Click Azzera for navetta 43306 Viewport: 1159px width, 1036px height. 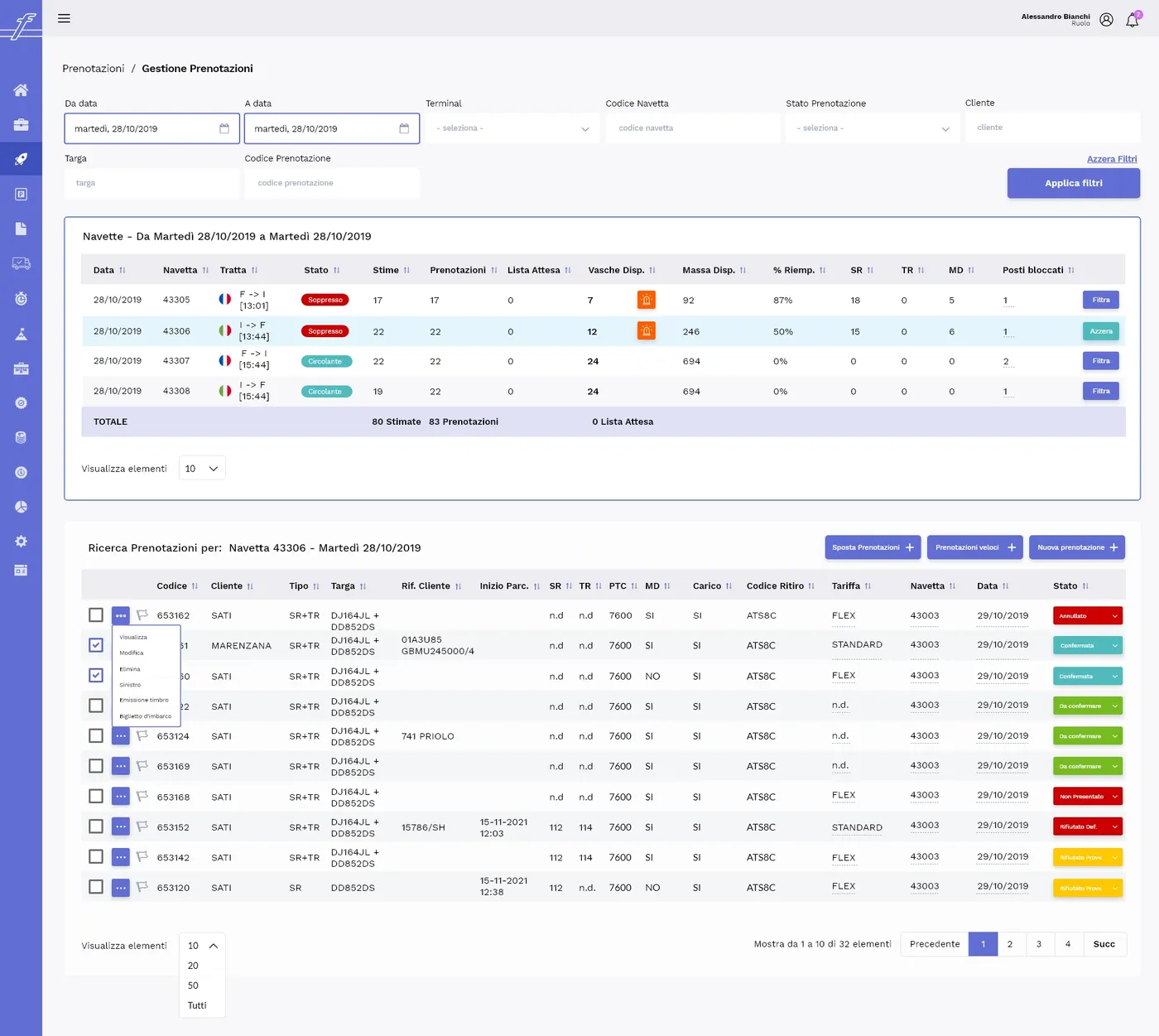(1101, 331)
